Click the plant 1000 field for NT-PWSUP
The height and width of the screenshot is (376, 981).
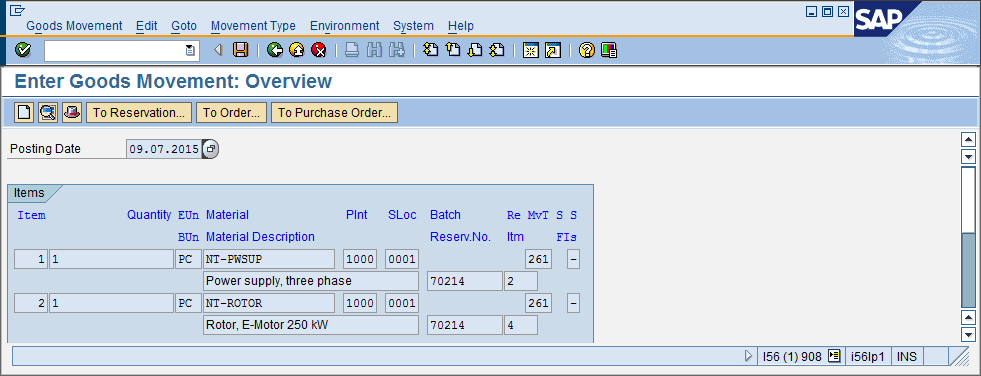(x=360, y=259)
